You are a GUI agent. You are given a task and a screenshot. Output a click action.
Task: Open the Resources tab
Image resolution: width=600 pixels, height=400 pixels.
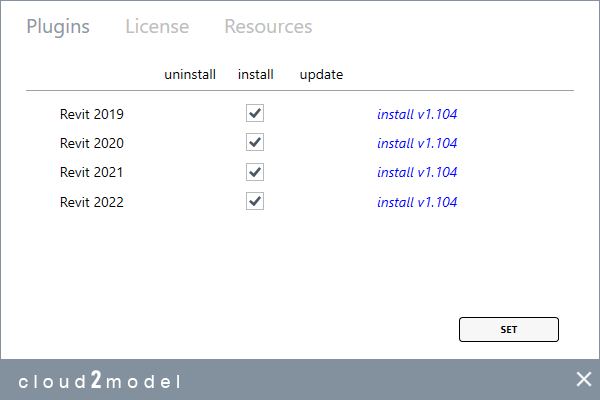(x=268, y=27)
